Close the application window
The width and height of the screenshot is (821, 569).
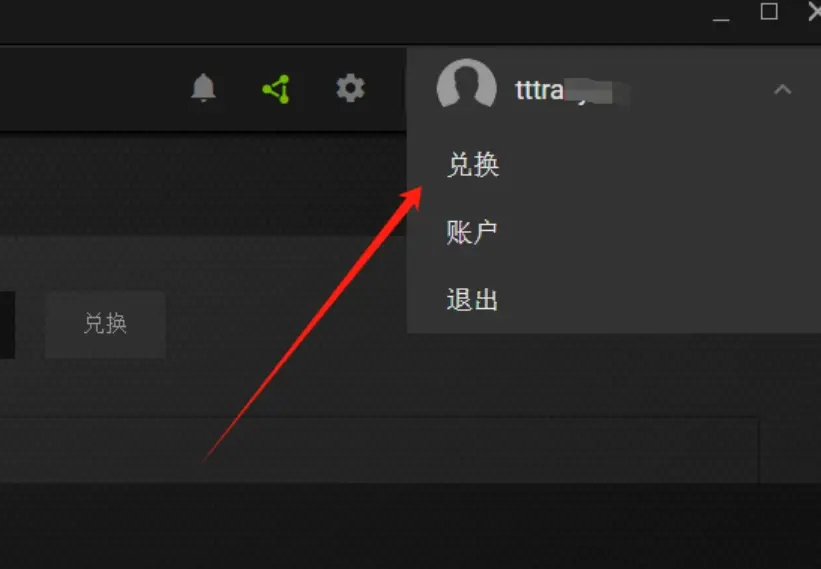tap(814, 12)
